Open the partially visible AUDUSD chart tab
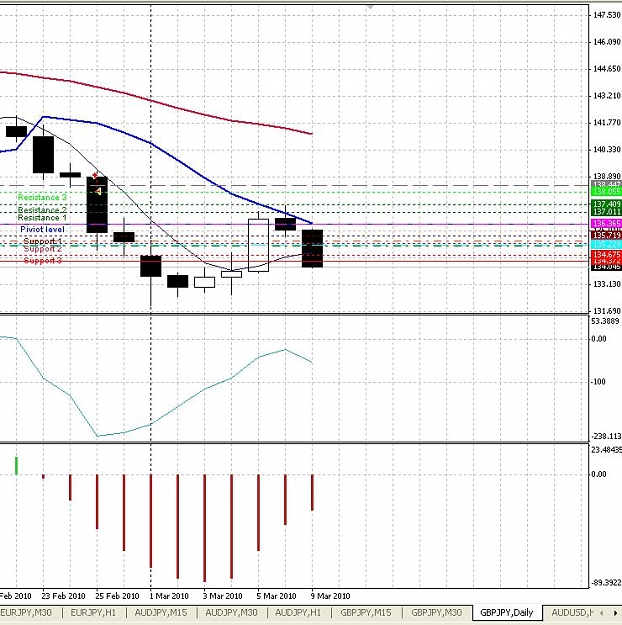 point(572,612)
